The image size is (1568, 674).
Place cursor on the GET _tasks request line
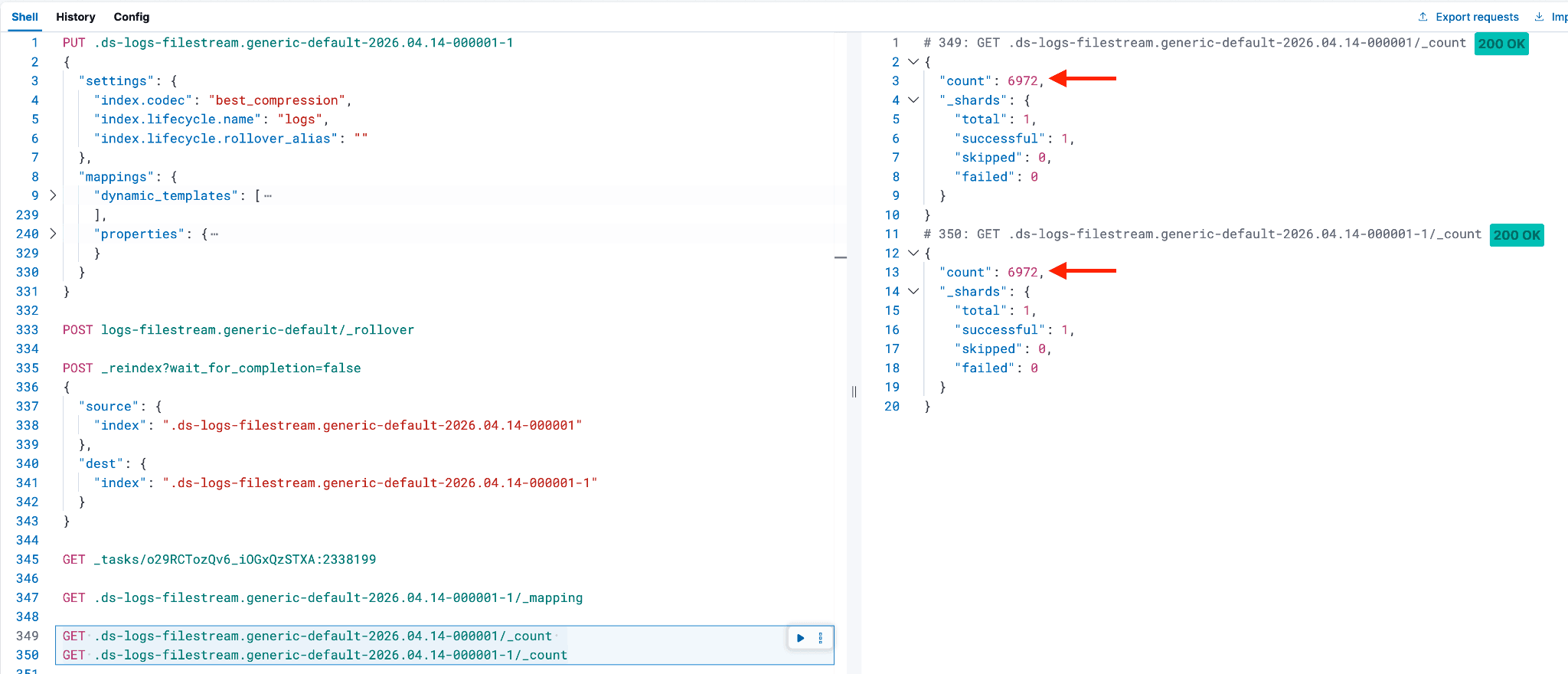[x=219, y=559]
